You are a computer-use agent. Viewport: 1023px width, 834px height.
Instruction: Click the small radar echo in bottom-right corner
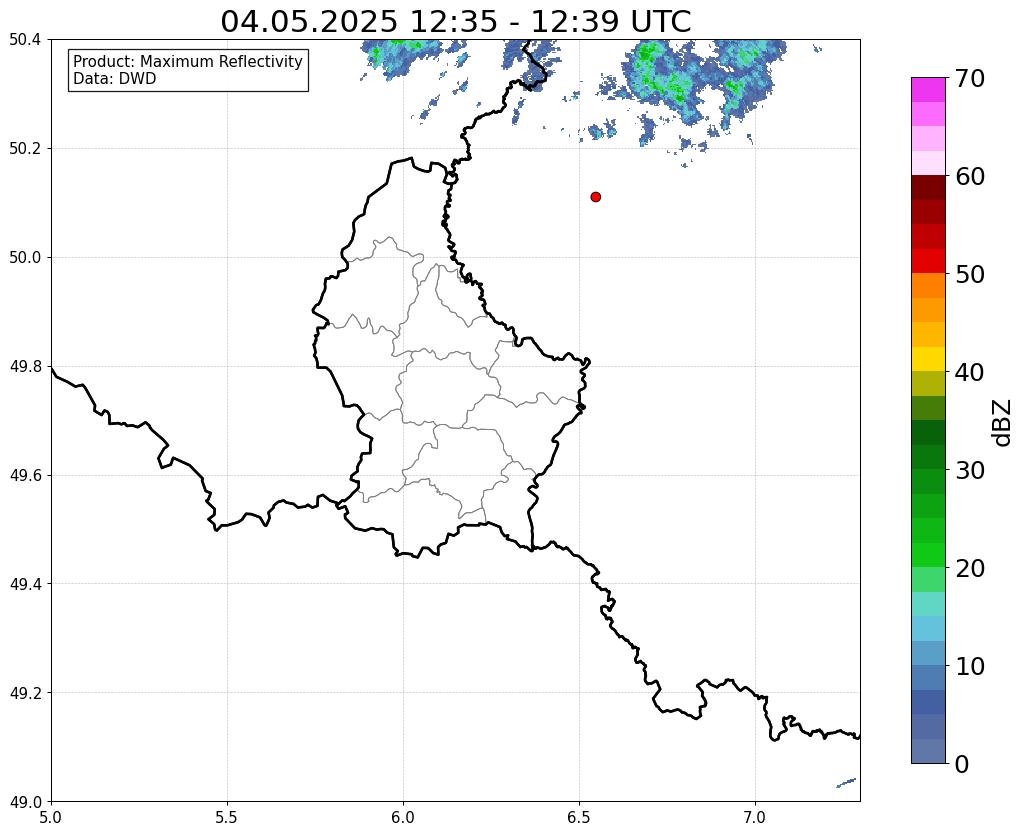(846, 782)
